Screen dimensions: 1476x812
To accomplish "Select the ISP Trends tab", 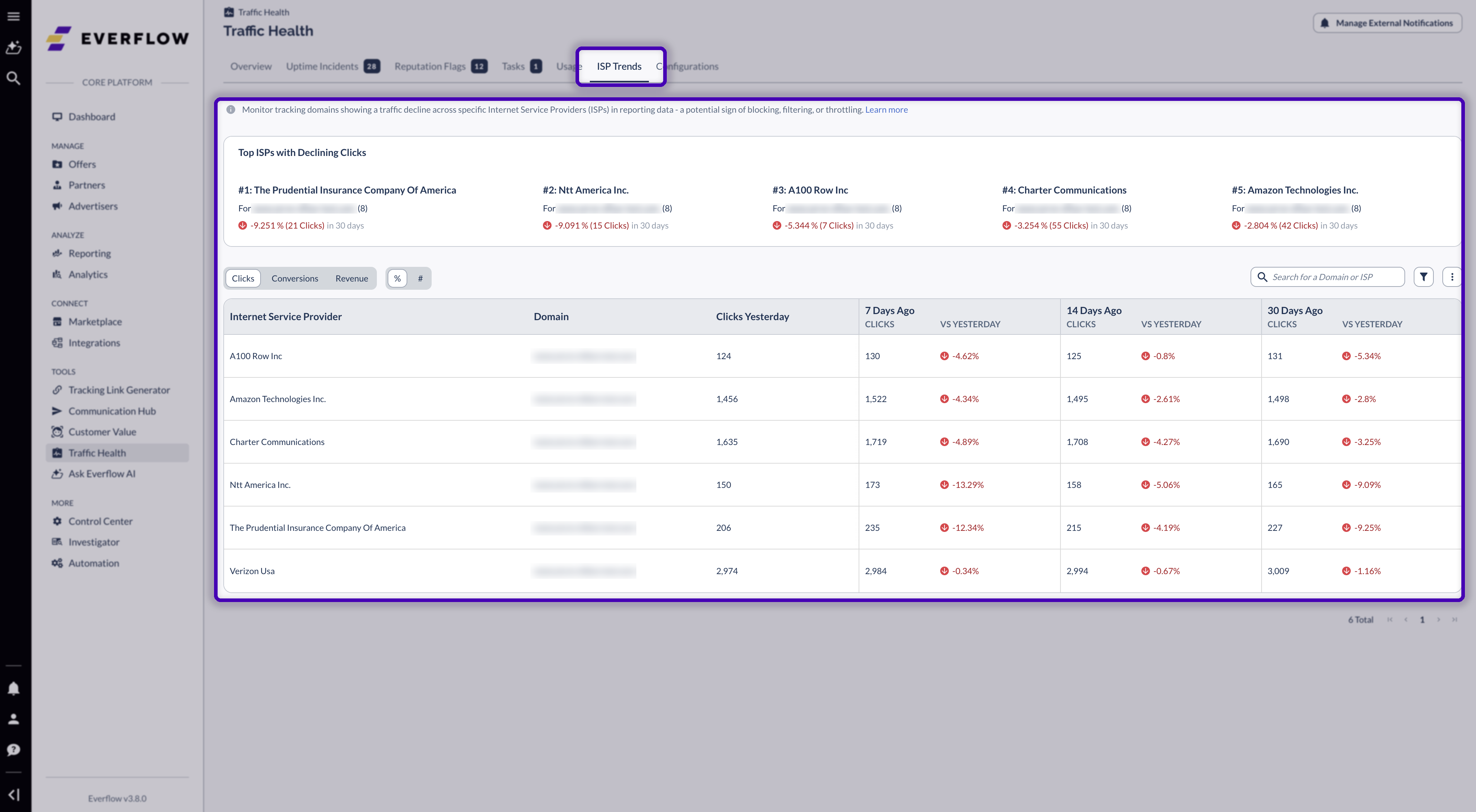I will [619, 67].
